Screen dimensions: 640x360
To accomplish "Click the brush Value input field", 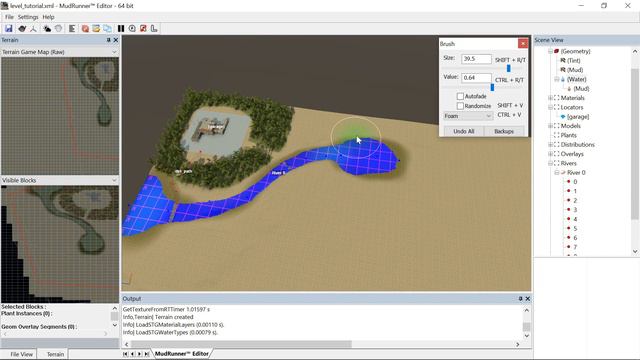I will coord(476,78).
